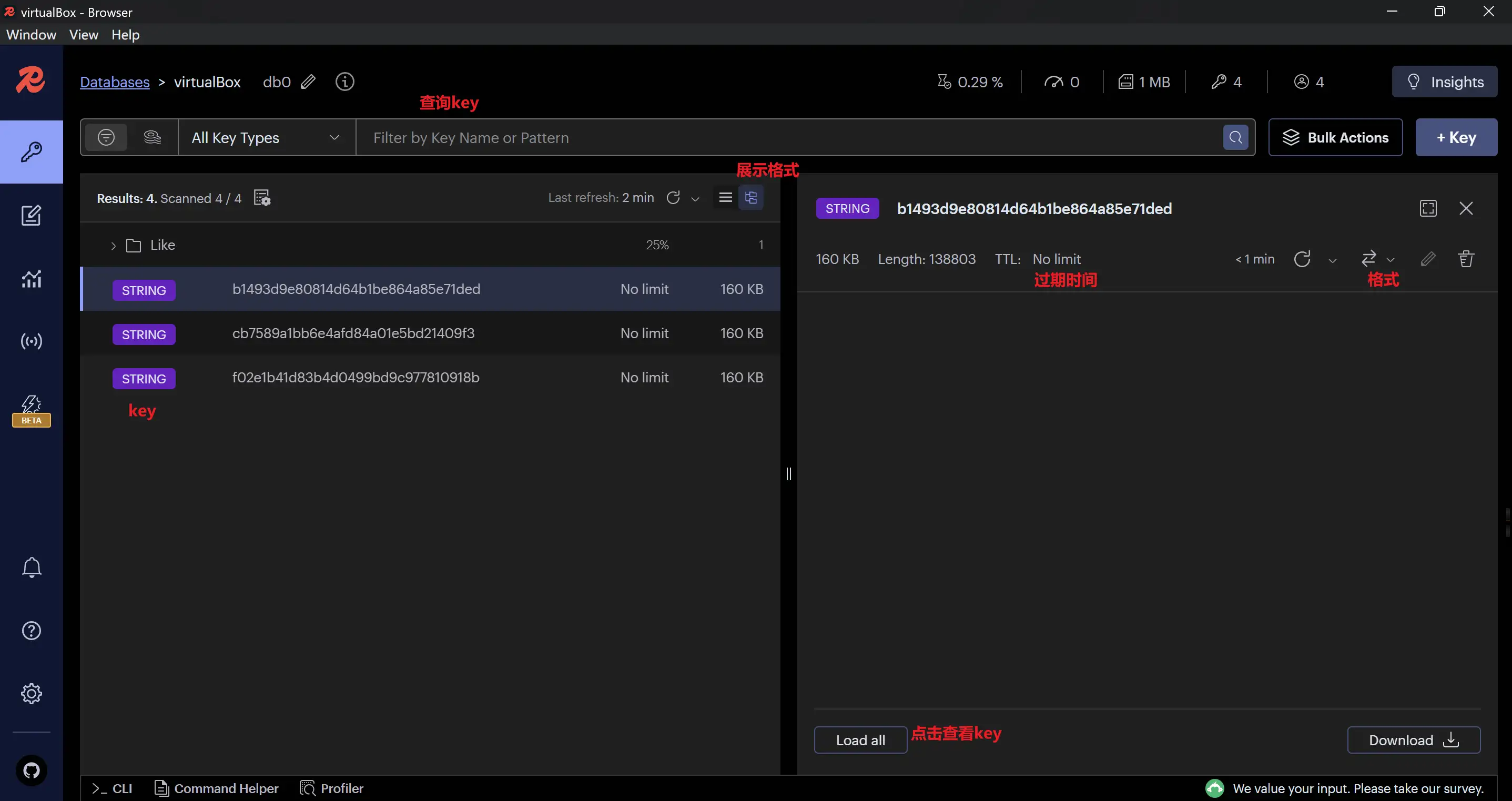The height and width of the screenshot is (801, 1512).
Task: Switch to tree view of keys
Action: pyautogui.click(x=750, y=197)
